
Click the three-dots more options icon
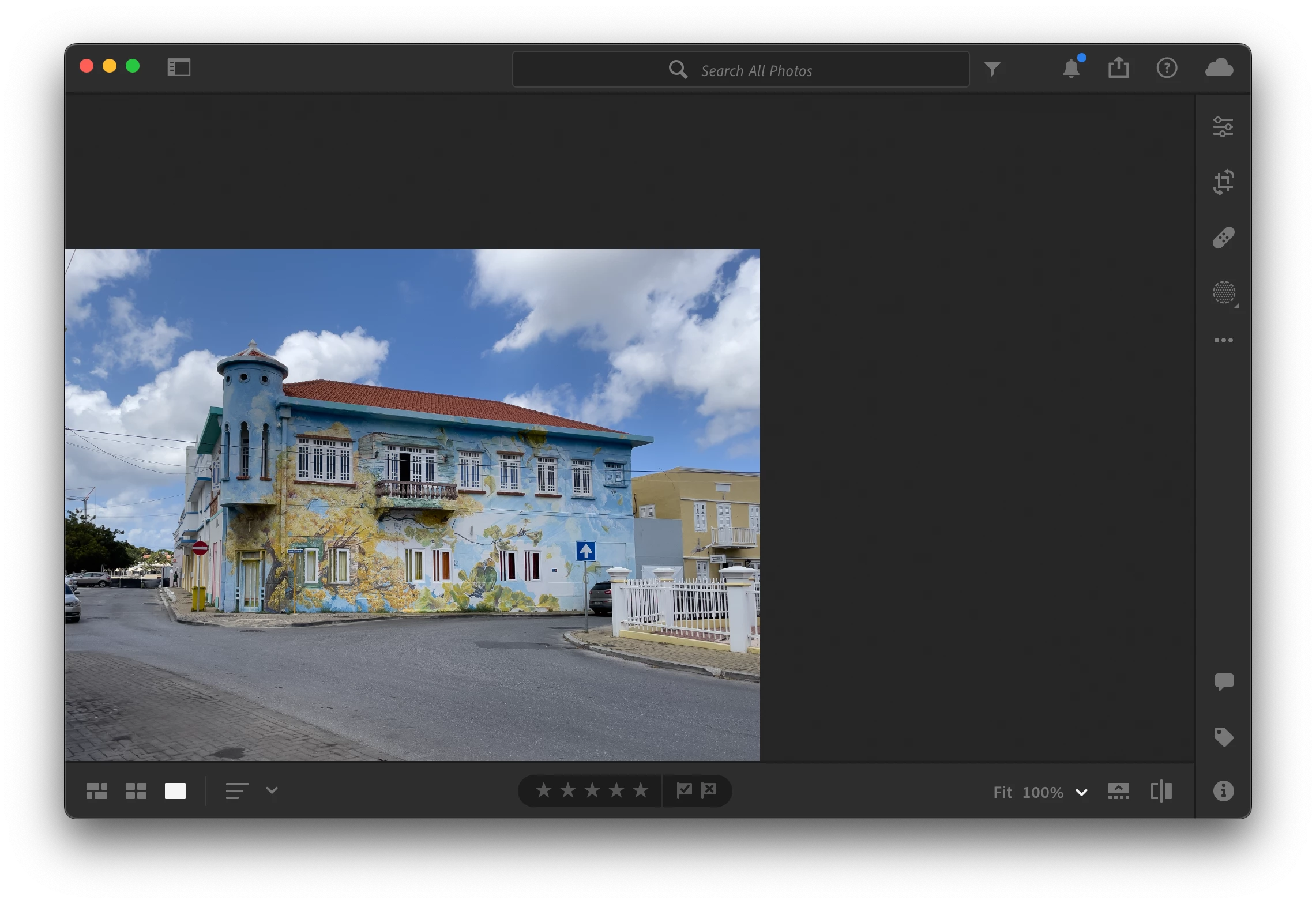coord(1223,340)
